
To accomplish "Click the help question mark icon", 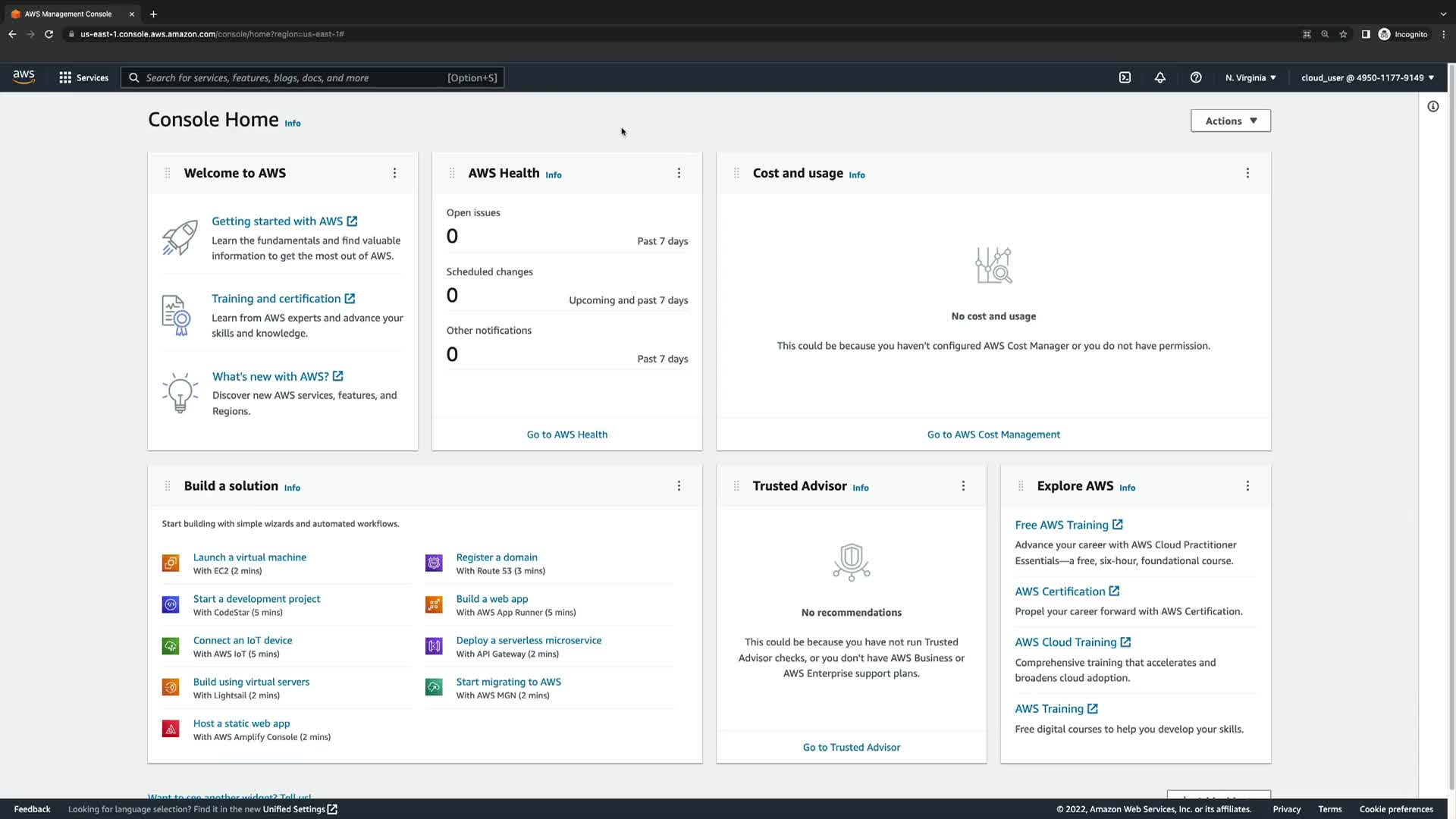I will click(1195, 77).
